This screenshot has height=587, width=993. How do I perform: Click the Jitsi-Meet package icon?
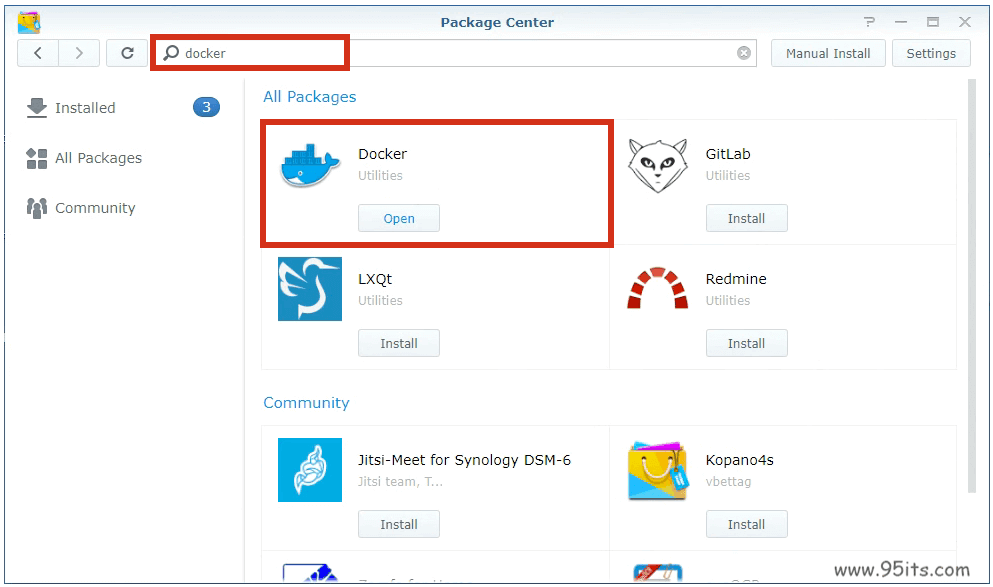tap(310, 470)
